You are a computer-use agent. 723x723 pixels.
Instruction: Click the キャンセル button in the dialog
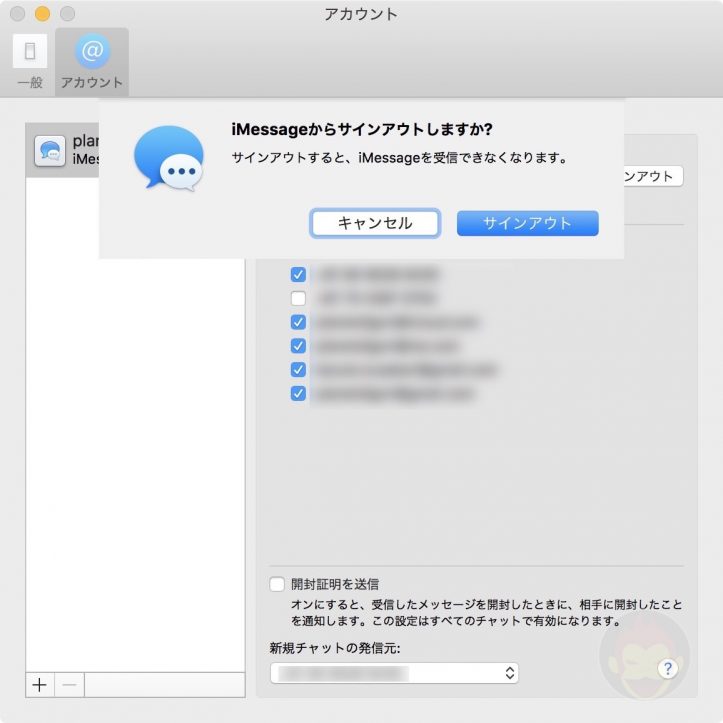pos(375,223)
